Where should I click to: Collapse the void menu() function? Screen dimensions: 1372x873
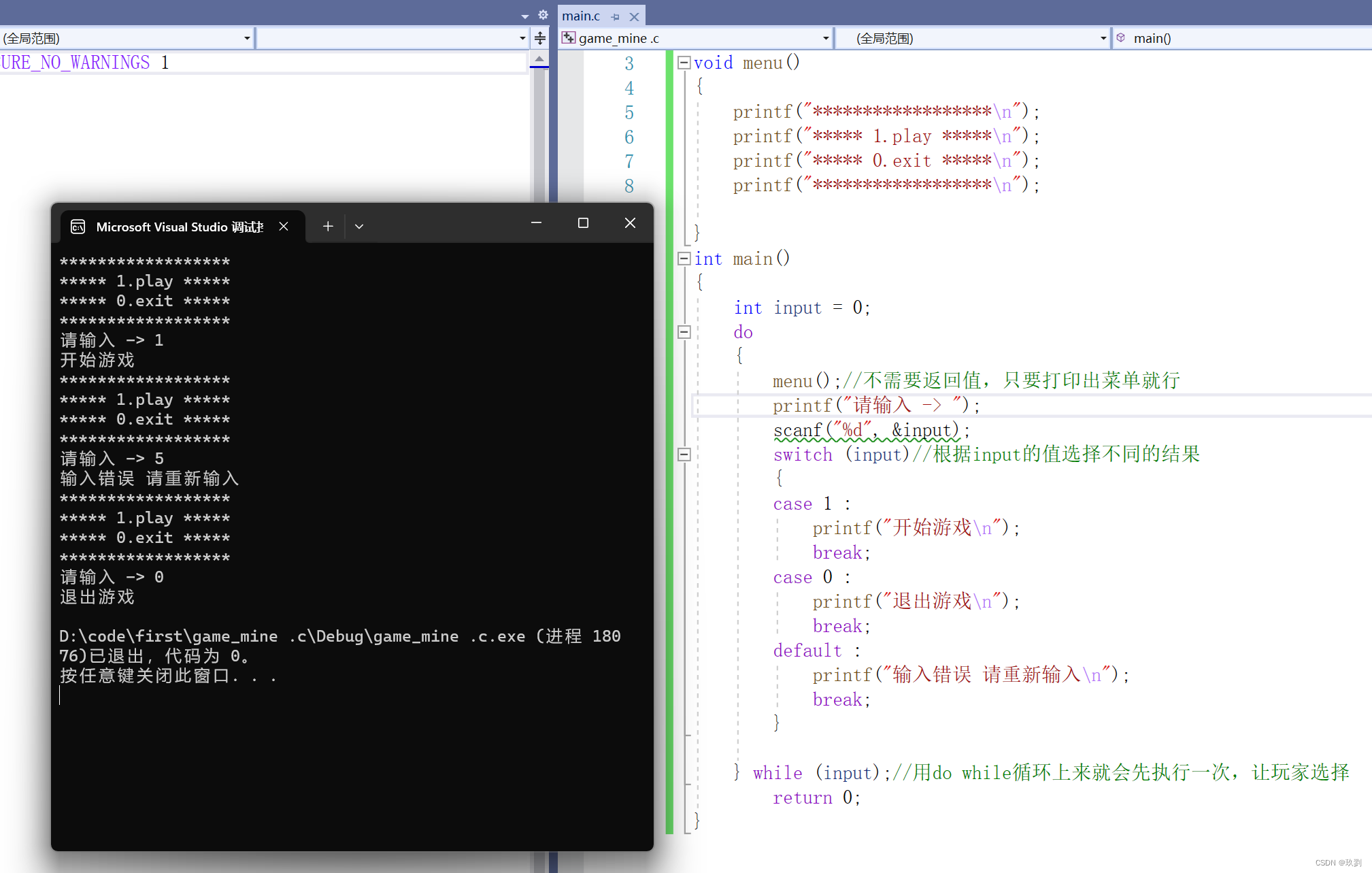point(684,63)
